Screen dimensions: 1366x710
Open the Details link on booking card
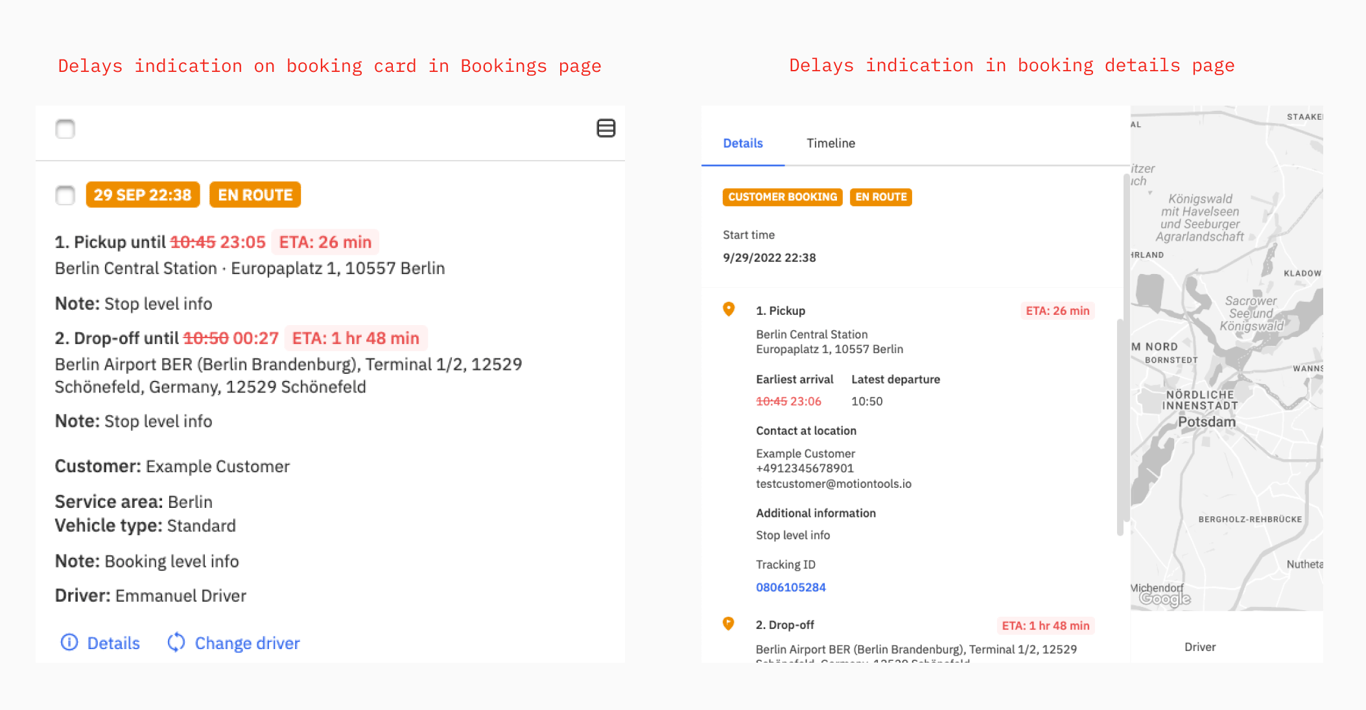[x=113, y=643]
